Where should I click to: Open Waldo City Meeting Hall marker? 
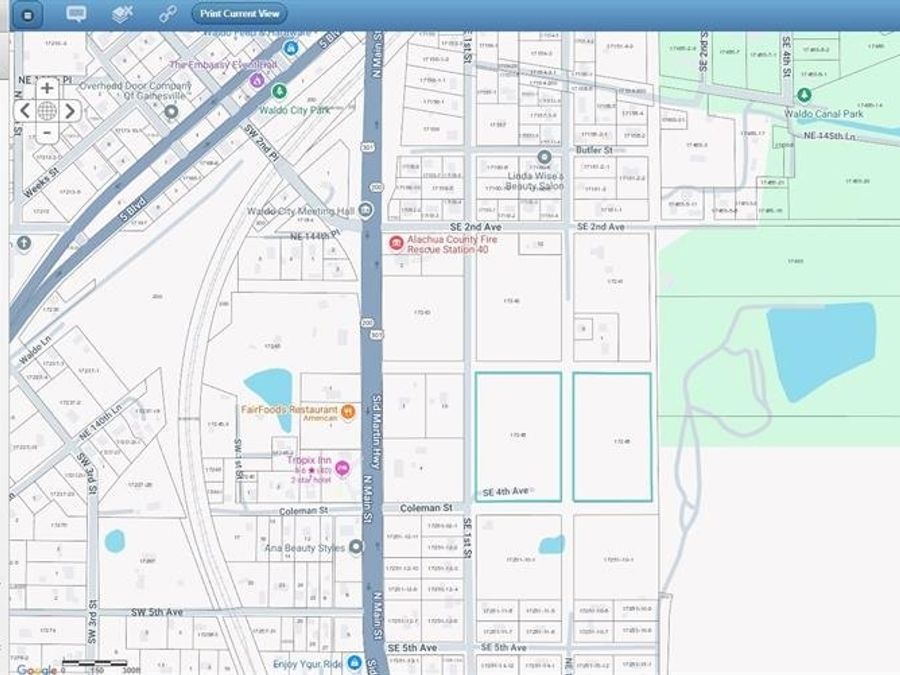pos(366,210)
